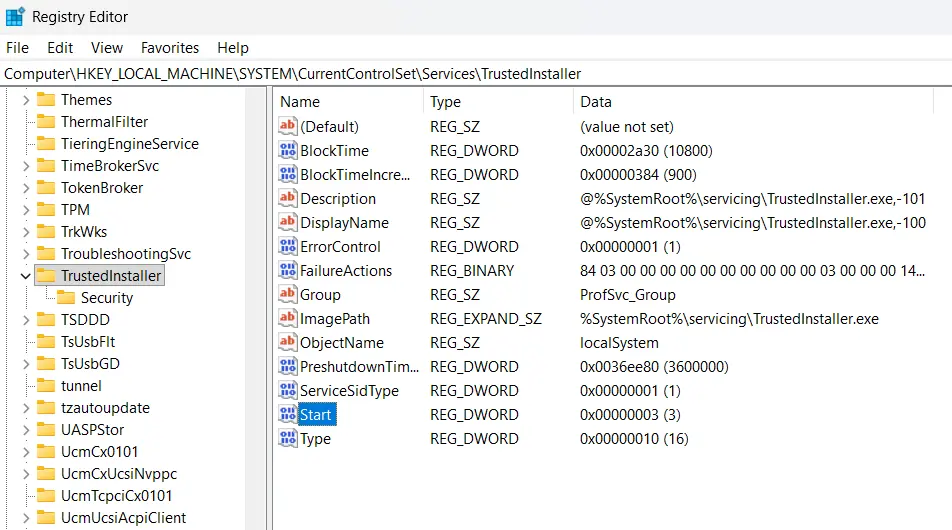This screenshot has height=530, width=952.
Task: Click the TPM folder icon
Action: click(46, 209)
